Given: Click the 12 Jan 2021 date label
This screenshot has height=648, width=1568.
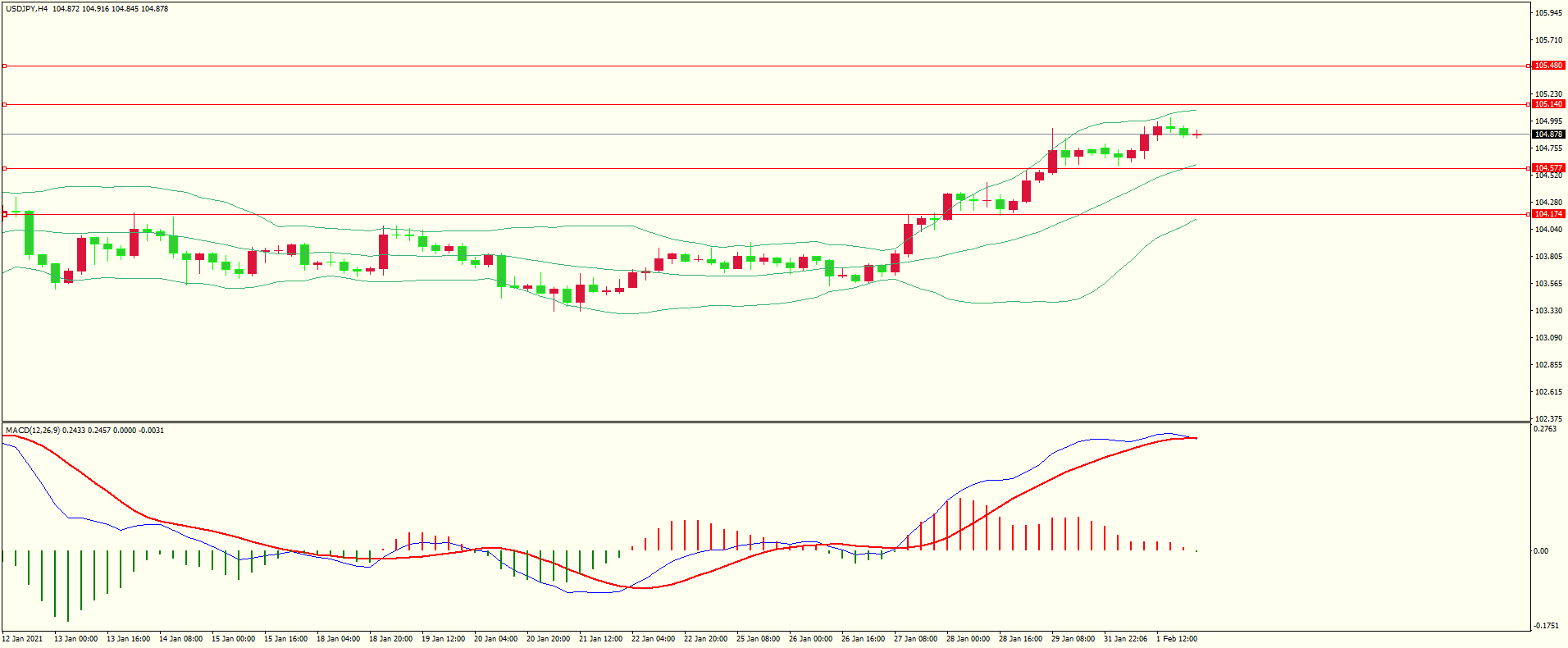Looking at the screenshot, I should (x=23, y=639).
